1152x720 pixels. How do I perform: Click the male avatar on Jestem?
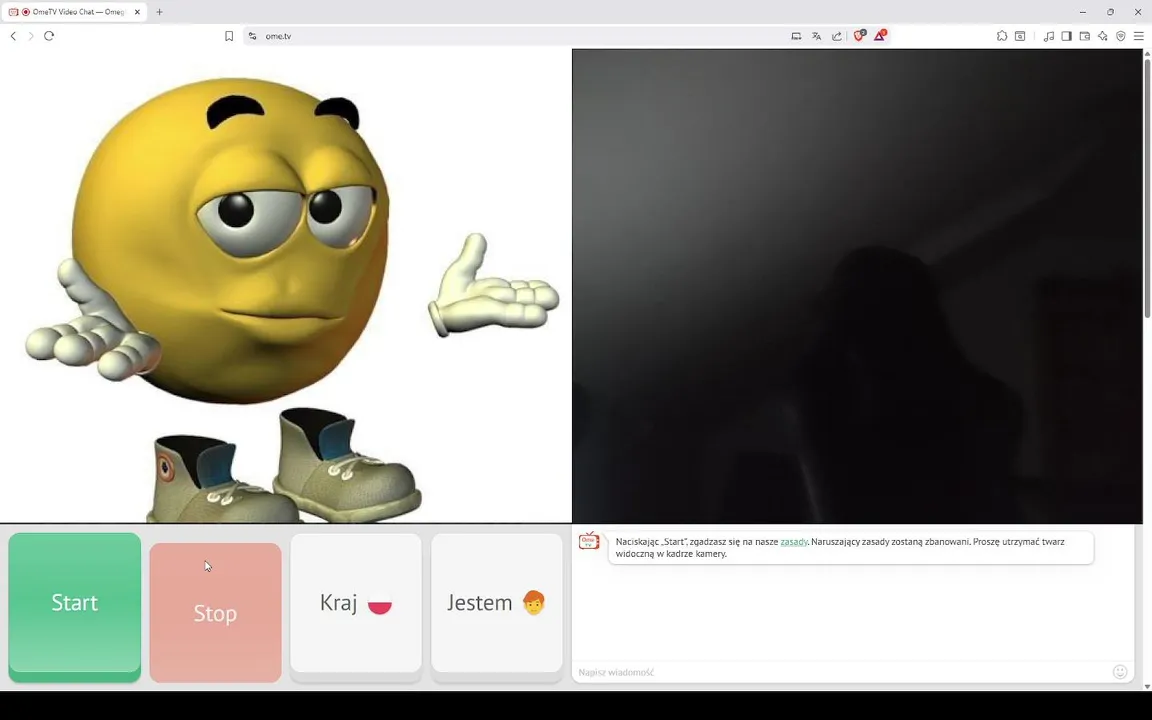click(534, 602)
